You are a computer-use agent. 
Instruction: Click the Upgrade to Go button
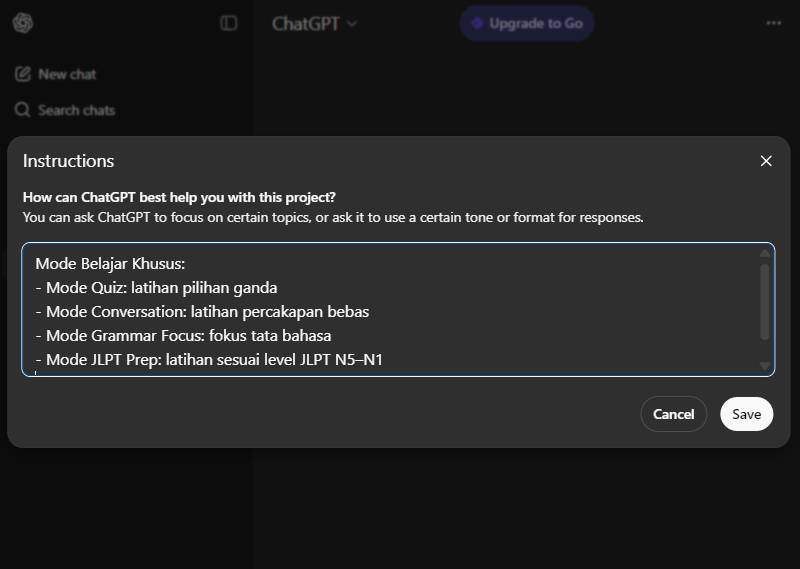tap(527, 23)
